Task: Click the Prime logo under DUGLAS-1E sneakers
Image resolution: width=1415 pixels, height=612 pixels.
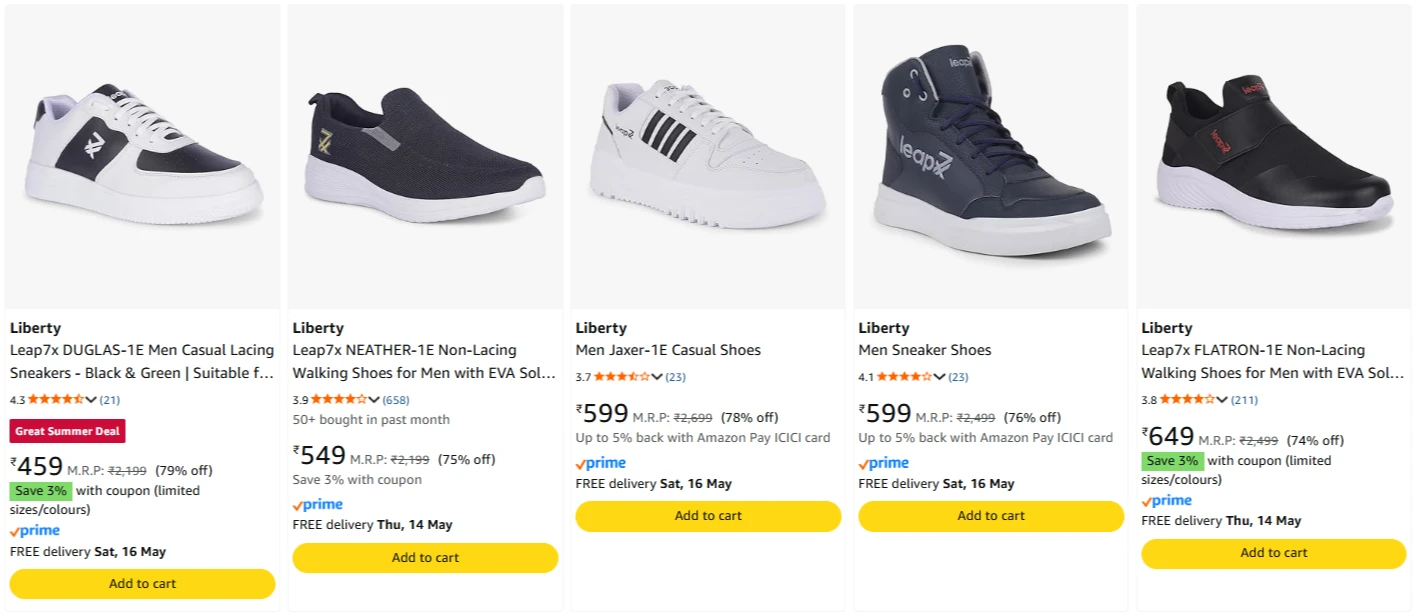Action: (x=34, y=531)
